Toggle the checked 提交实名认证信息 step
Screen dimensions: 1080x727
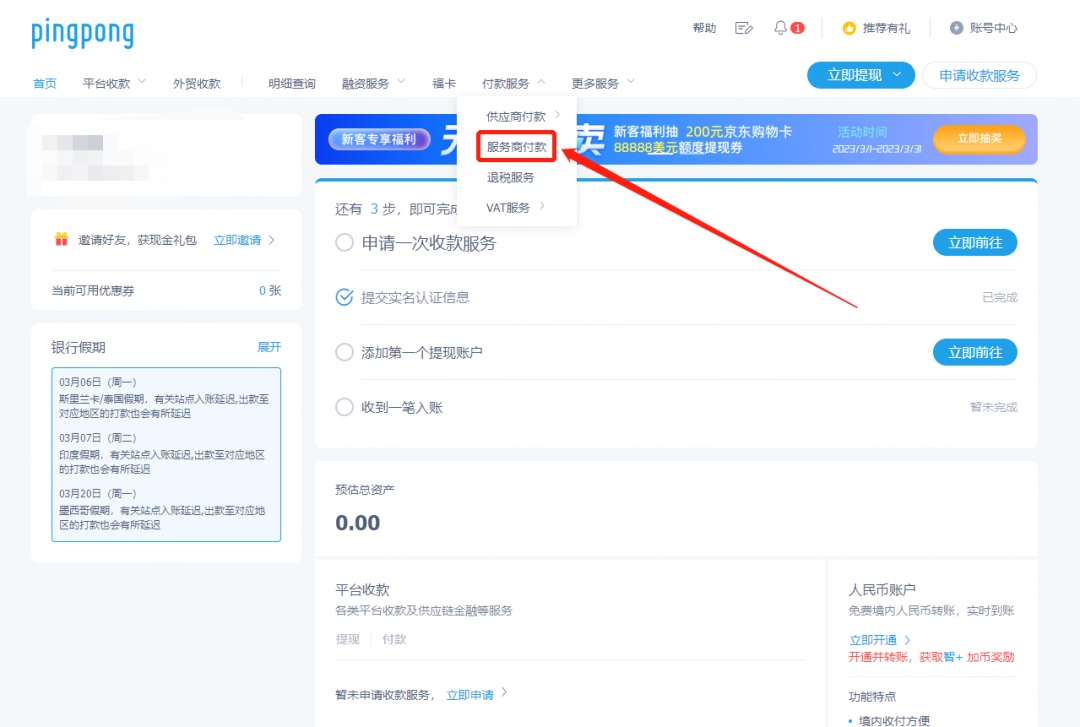coord(344,297)
